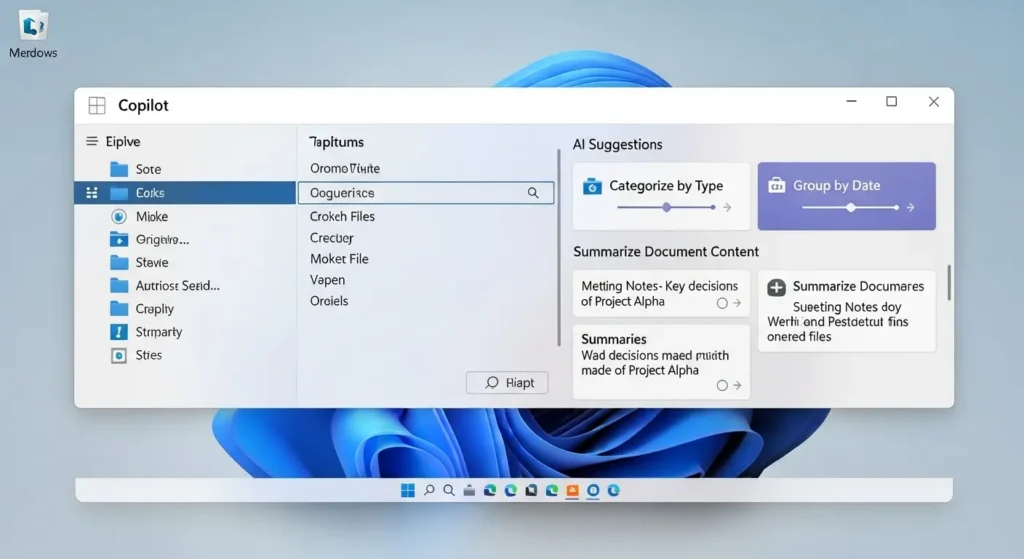Select the Summaries card radio circle

coord(722,385)
